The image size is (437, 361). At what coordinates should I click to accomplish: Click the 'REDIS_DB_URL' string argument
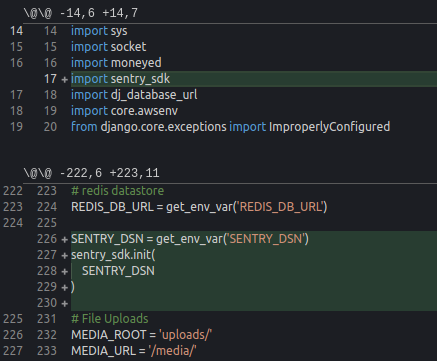[282, 207]
